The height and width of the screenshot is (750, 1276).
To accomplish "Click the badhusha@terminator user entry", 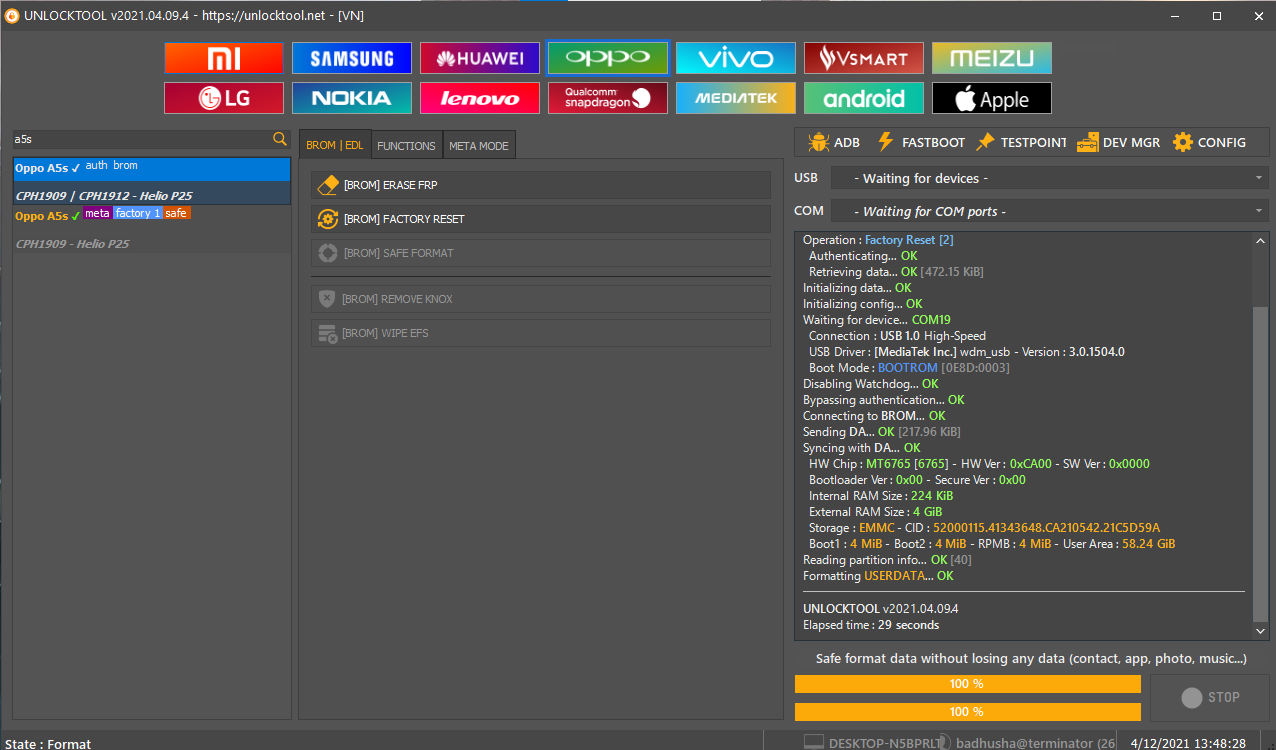I will pyautogui.click(x=1035, y=743).
